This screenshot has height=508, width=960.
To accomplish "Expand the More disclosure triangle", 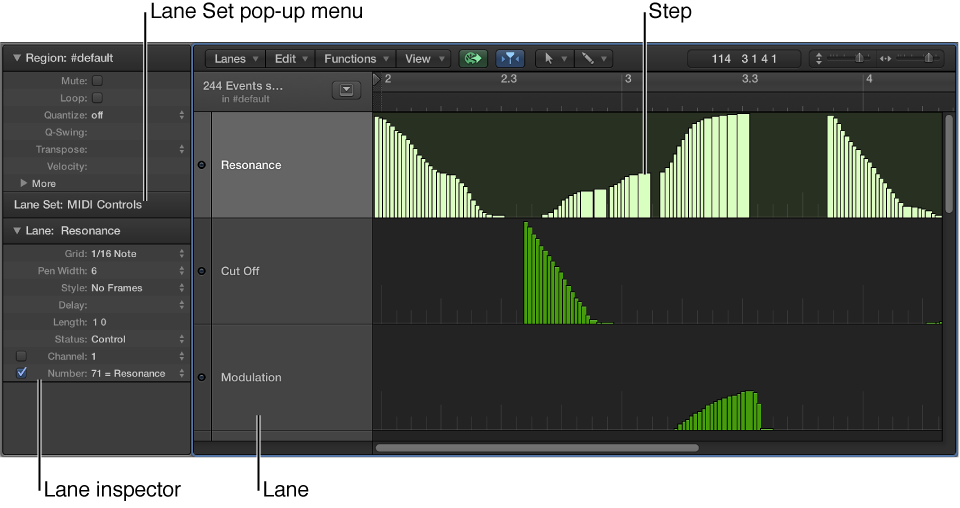I will [24, 183].
